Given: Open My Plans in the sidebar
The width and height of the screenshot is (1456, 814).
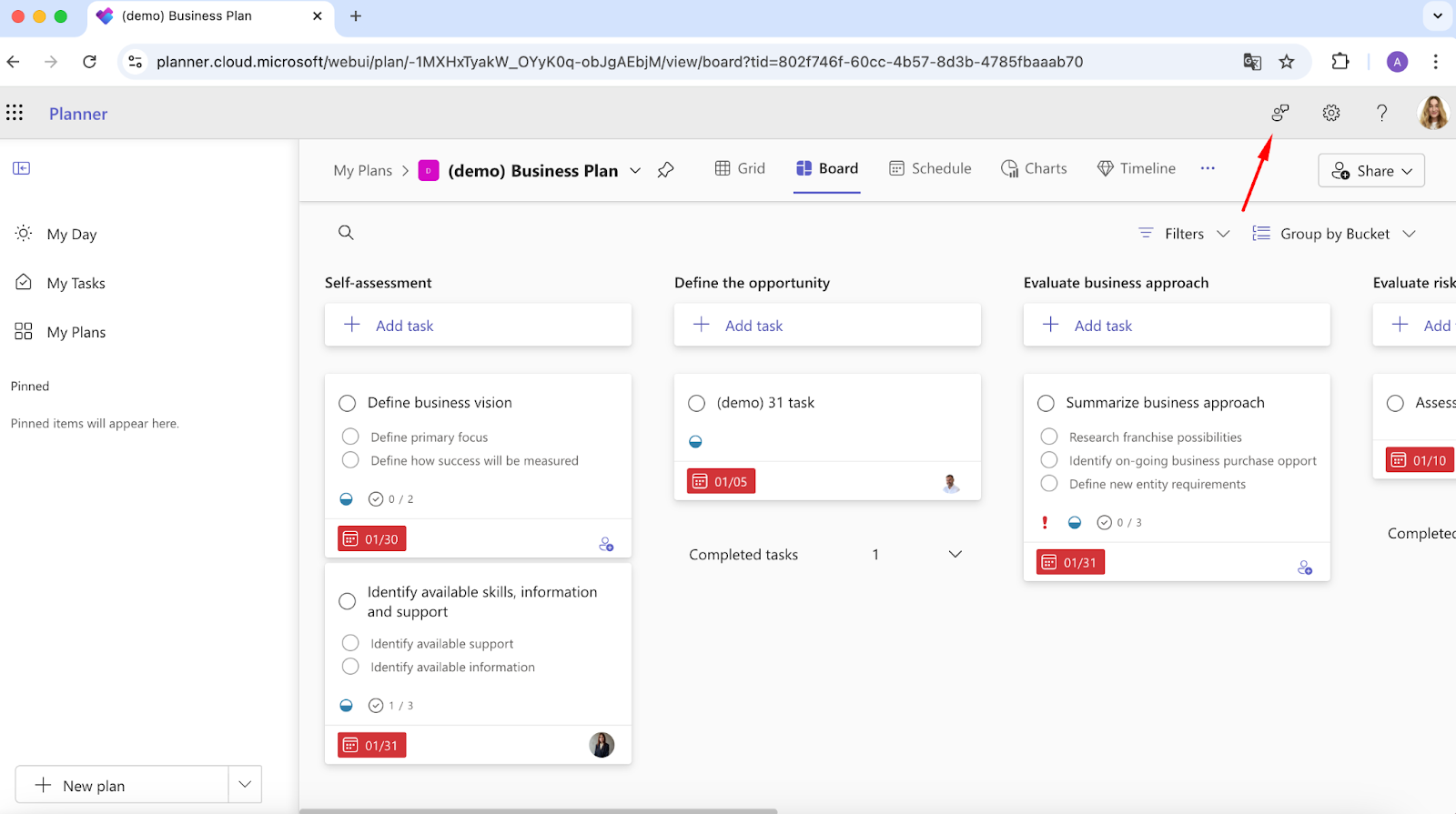Looking at the screenshot, I should (x=60, y=332).
